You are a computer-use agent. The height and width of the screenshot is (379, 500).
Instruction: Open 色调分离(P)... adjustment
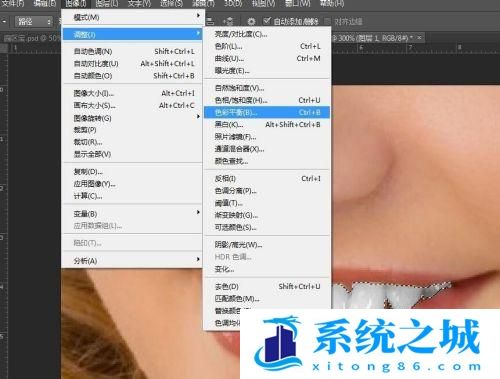pyautogui.click(x=267, y=191)
